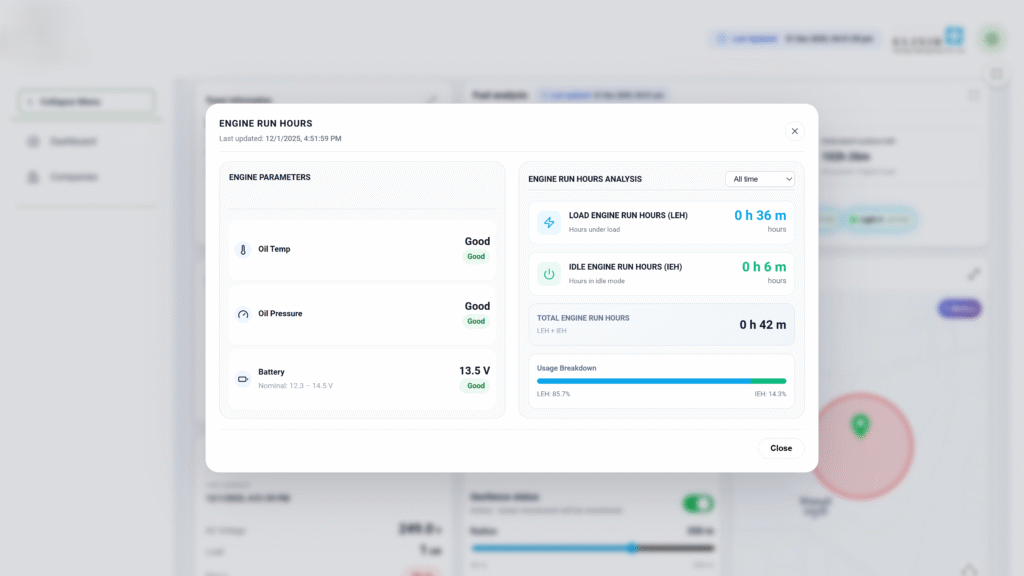The height and width of the screenshot is (576, 1024).
Task: Toggle the green geofence switch behind the dialog
Action: (x=697, y=503)
